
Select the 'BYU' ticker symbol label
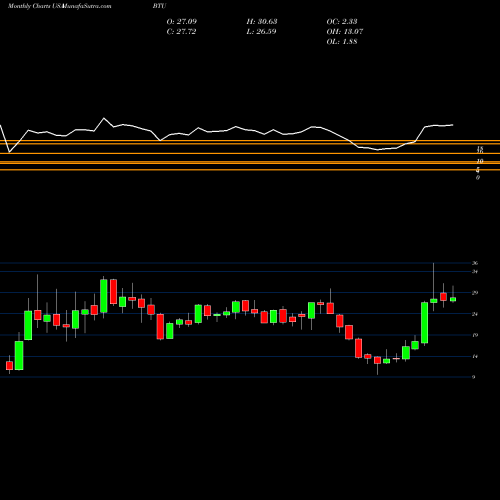159,6
